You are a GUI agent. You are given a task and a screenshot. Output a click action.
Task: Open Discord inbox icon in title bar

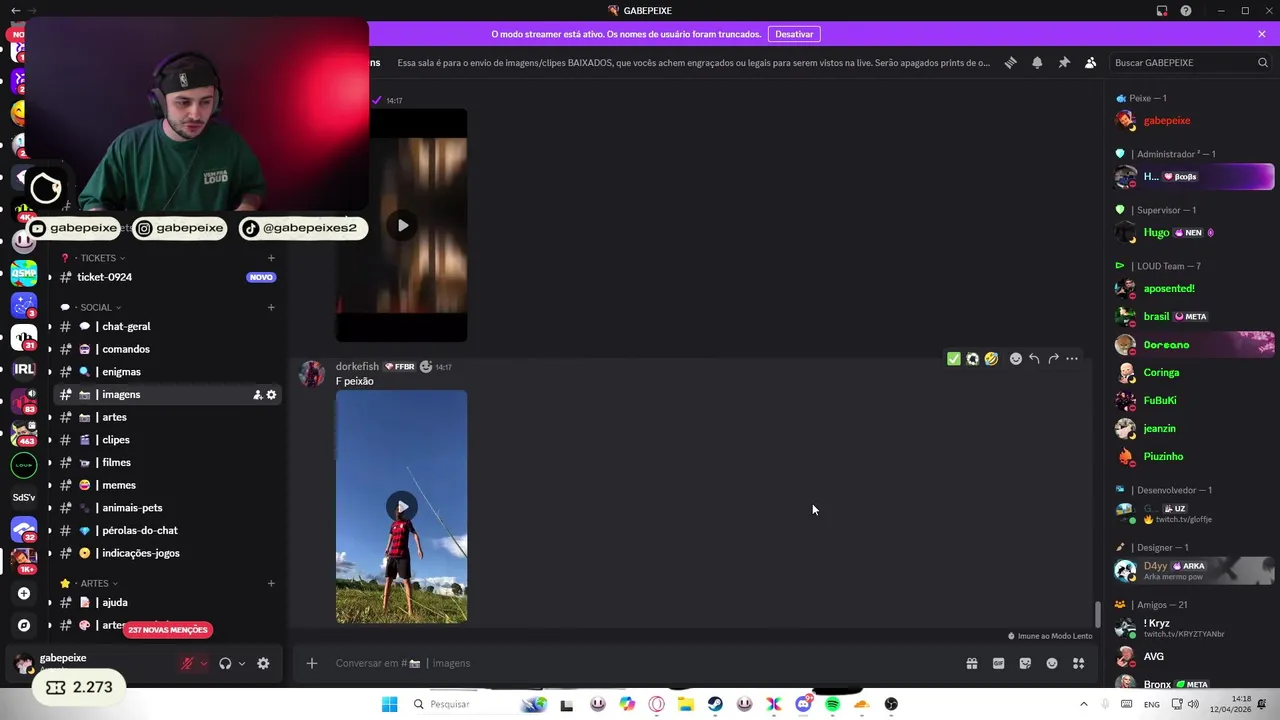pyautogui.click(x=1162, y=11)
